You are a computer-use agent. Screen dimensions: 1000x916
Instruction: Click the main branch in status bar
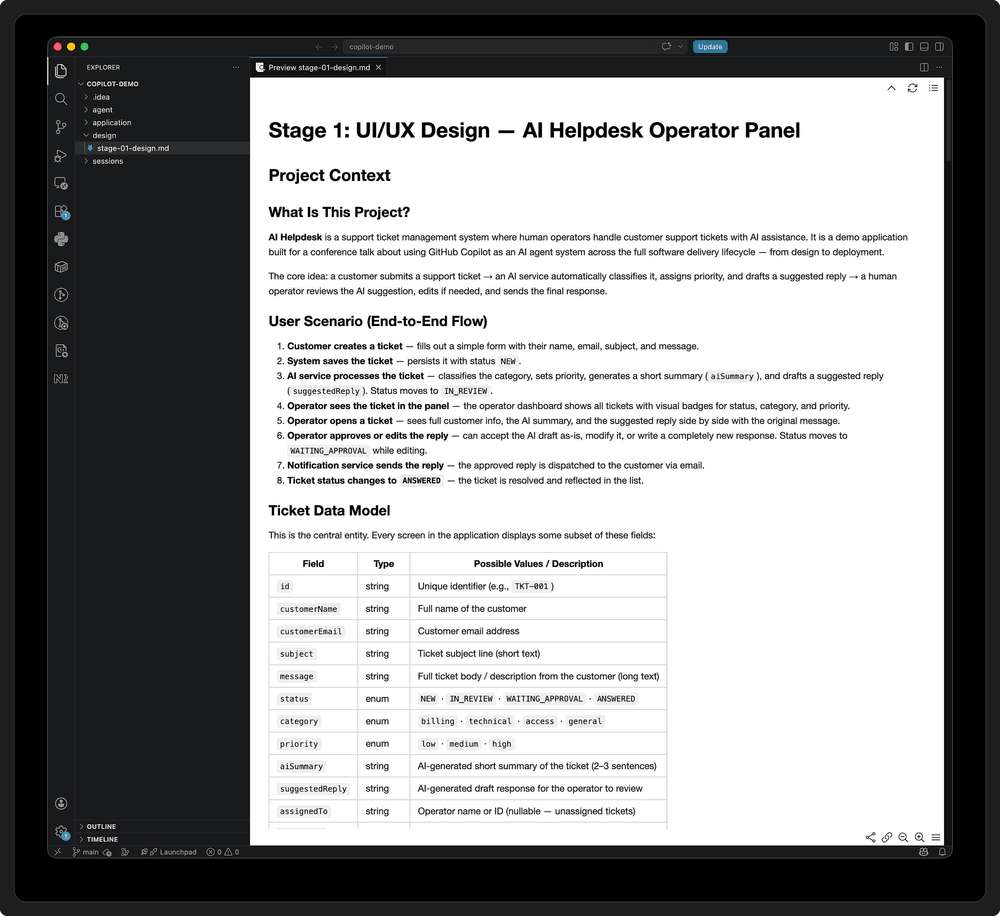85,852
